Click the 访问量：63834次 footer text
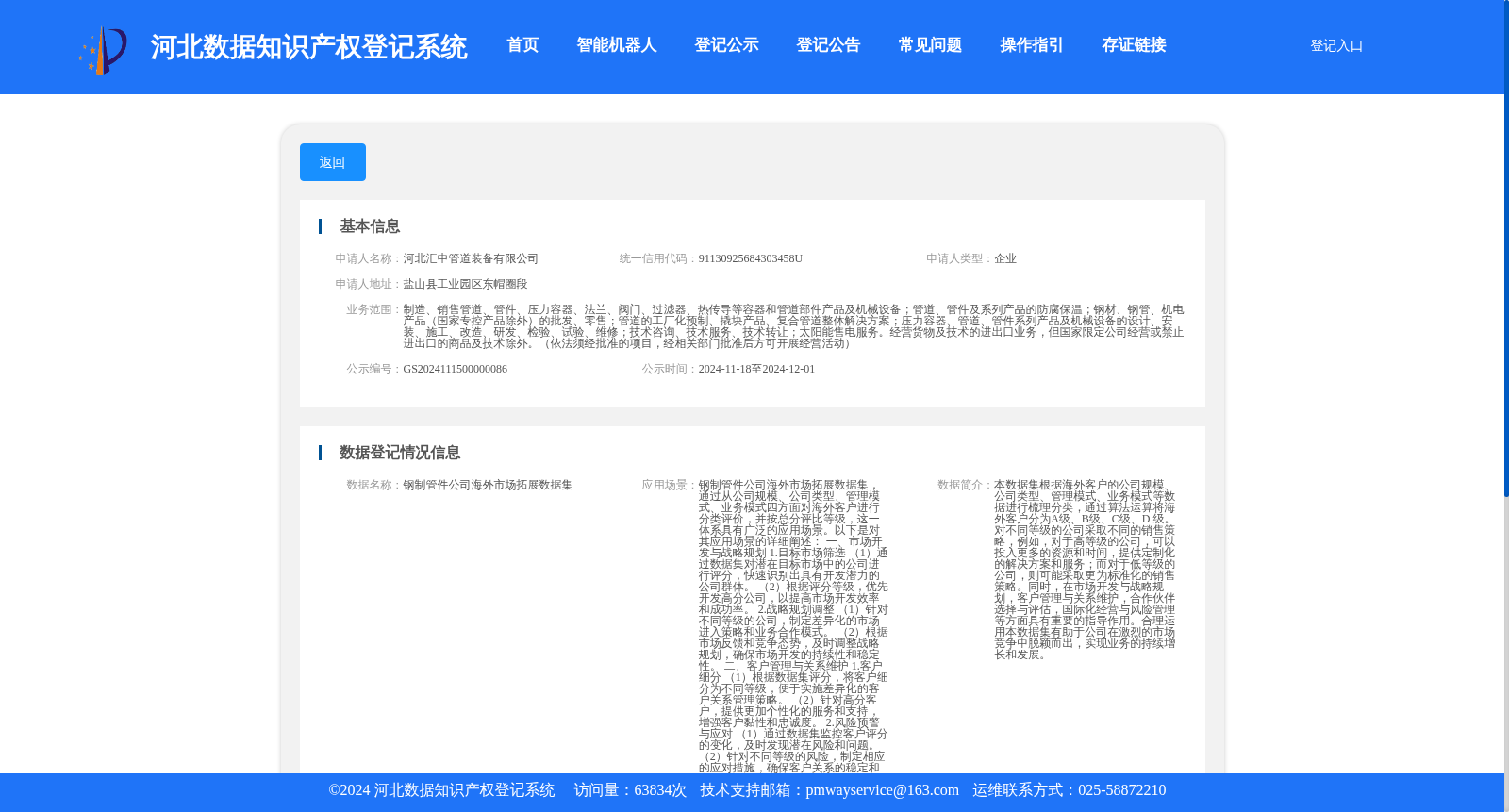Viewport: 1509px width, 812px height. point(630,790)
